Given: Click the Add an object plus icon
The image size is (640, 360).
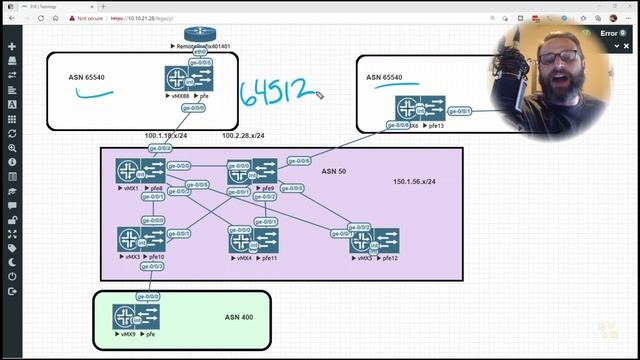Looking at the screenshot, I should pos(12,47).
